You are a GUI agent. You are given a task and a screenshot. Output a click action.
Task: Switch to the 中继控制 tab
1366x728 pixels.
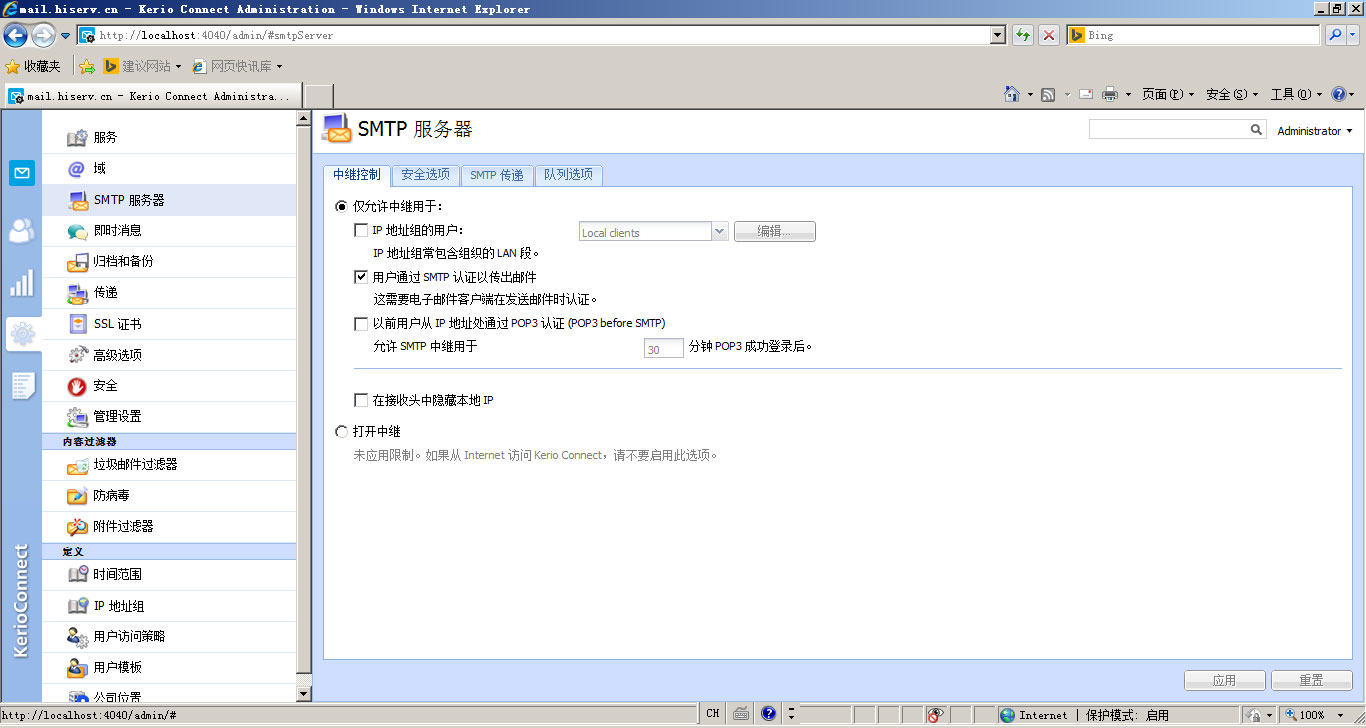coord(356,175)
